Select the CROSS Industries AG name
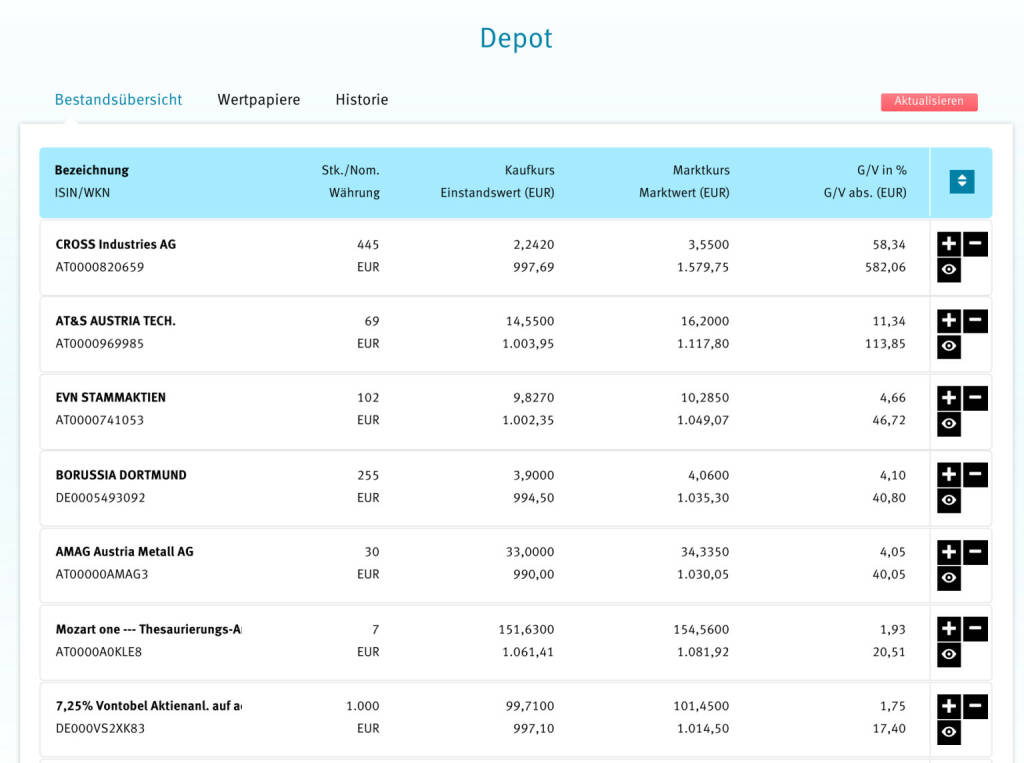The width and height of the screenshot is (1024, 763). coord(116,244)
